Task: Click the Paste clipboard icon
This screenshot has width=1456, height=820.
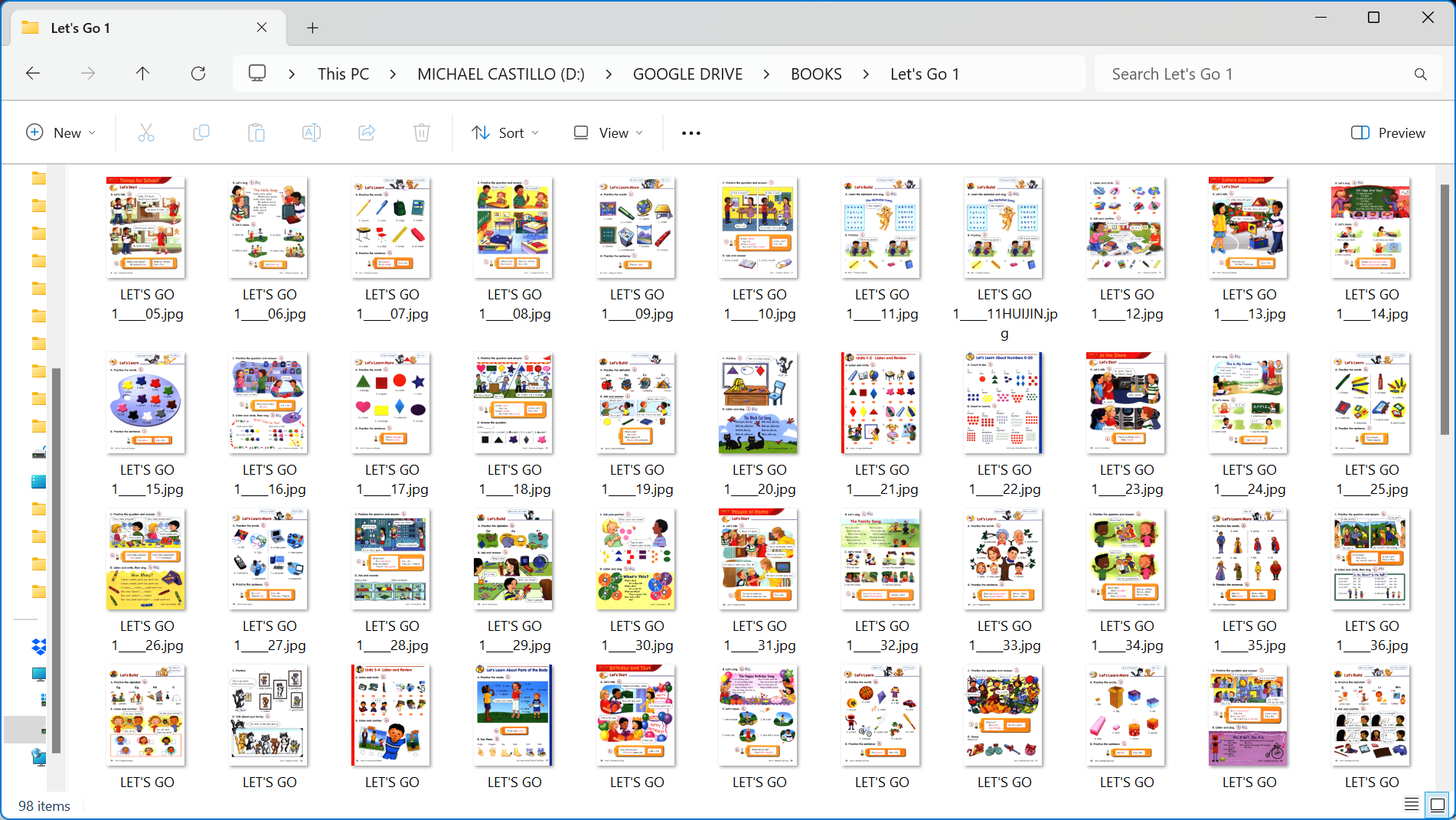Action: point(256,132)
